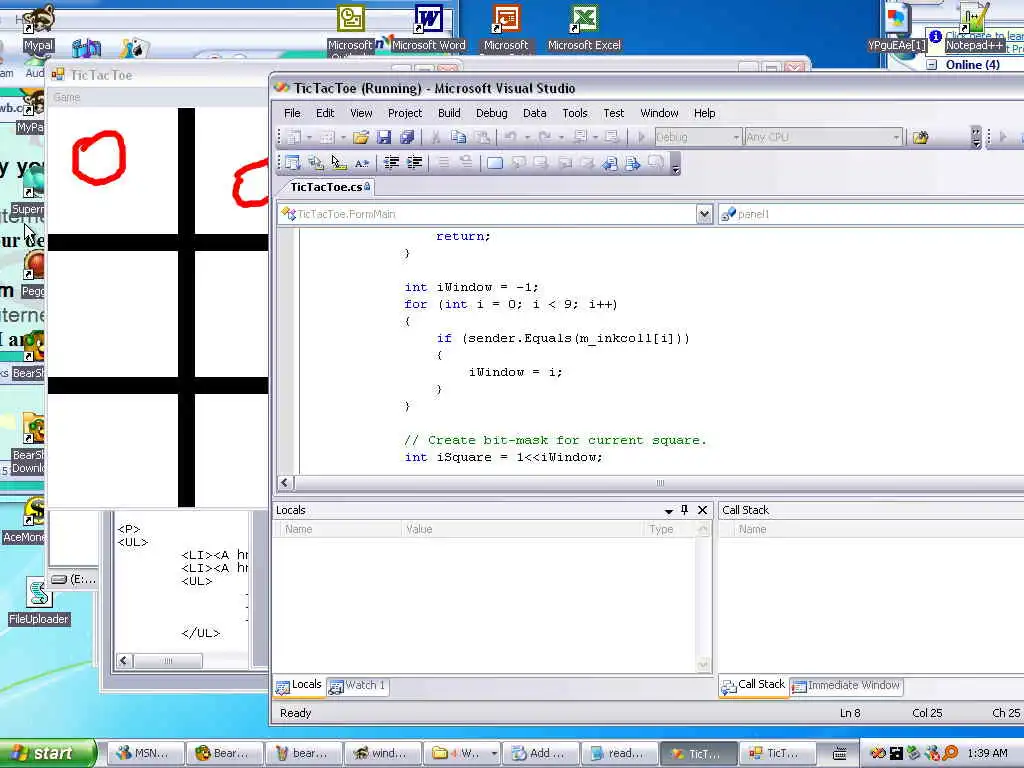The image size is (1024, 768).
Task: Collapse the Online (4) contacts group
Action: (932, 65)
